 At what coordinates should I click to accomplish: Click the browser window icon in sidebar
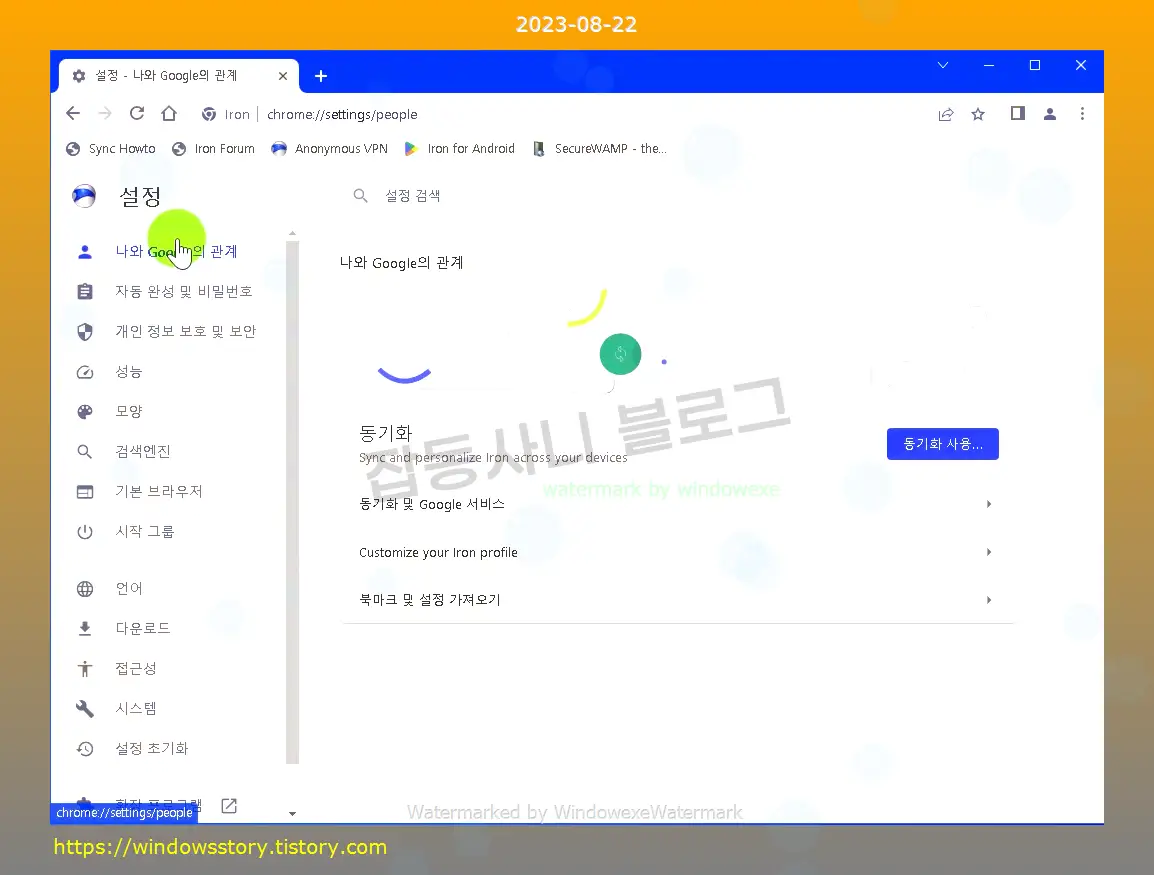pos(85,492)
